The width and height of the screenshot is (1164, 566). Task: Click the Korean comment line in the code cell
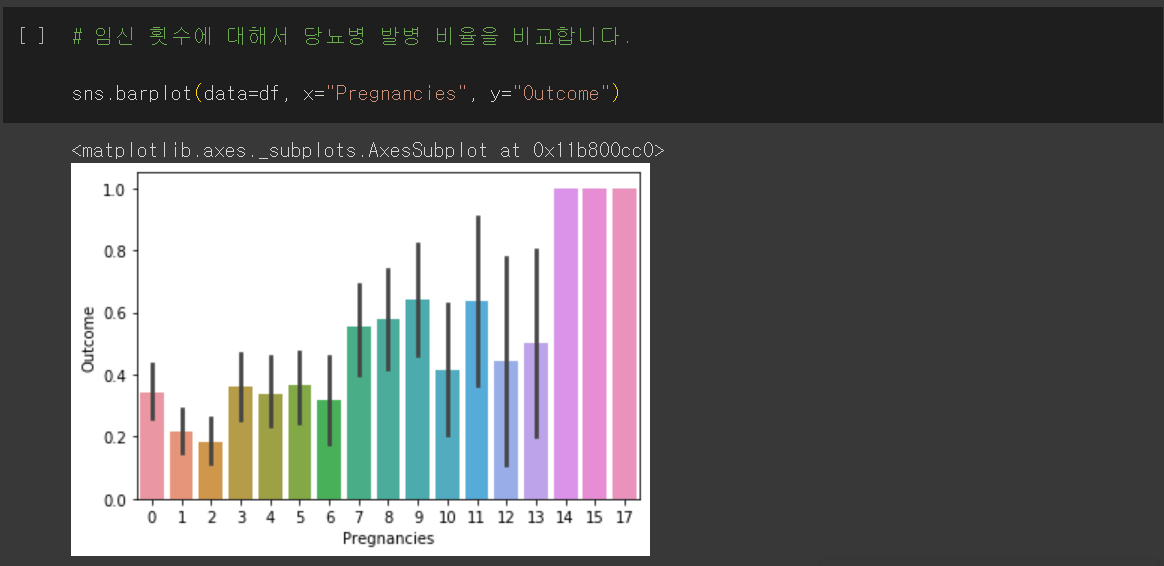(352, 36)
